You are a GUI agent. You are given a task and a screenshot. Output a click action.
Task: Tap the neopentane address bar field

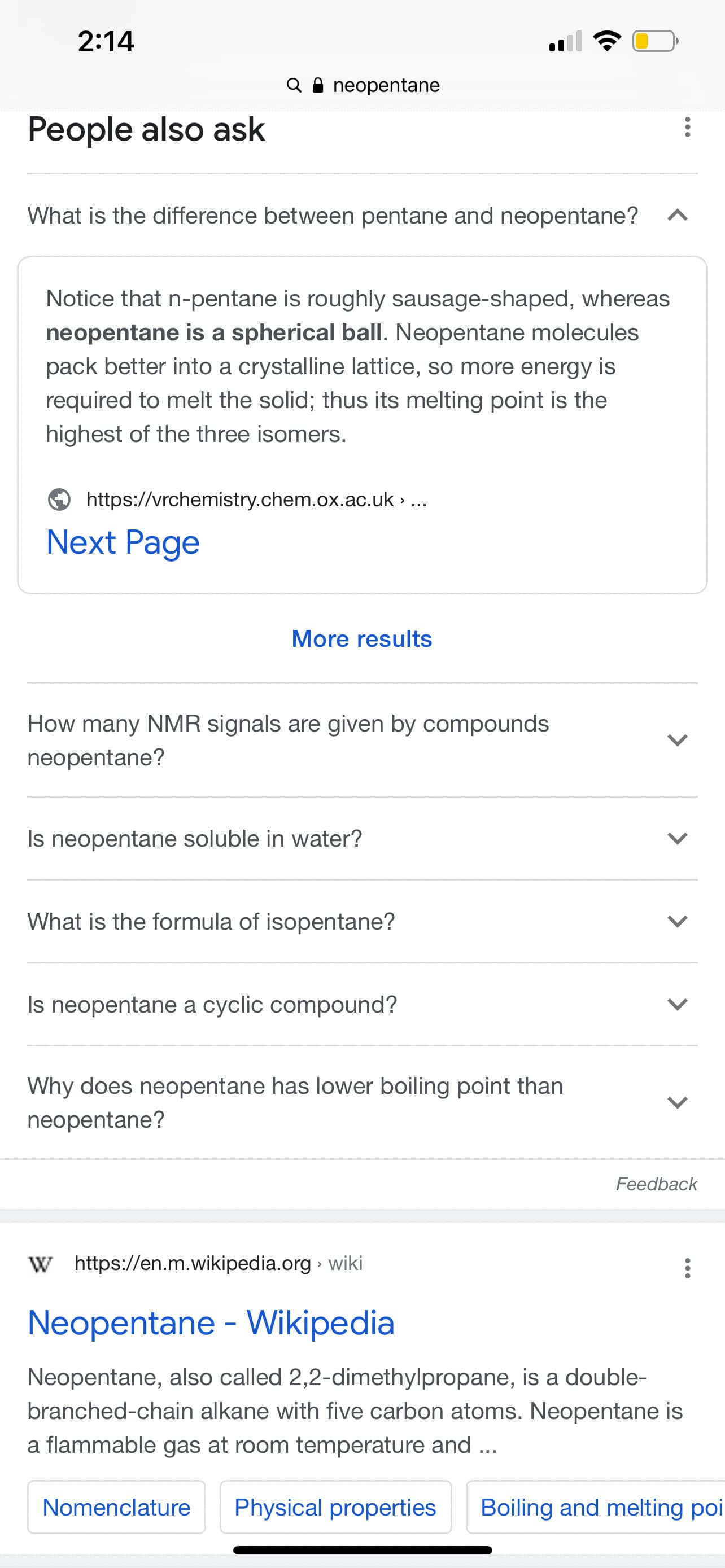(x=363, y=85)
